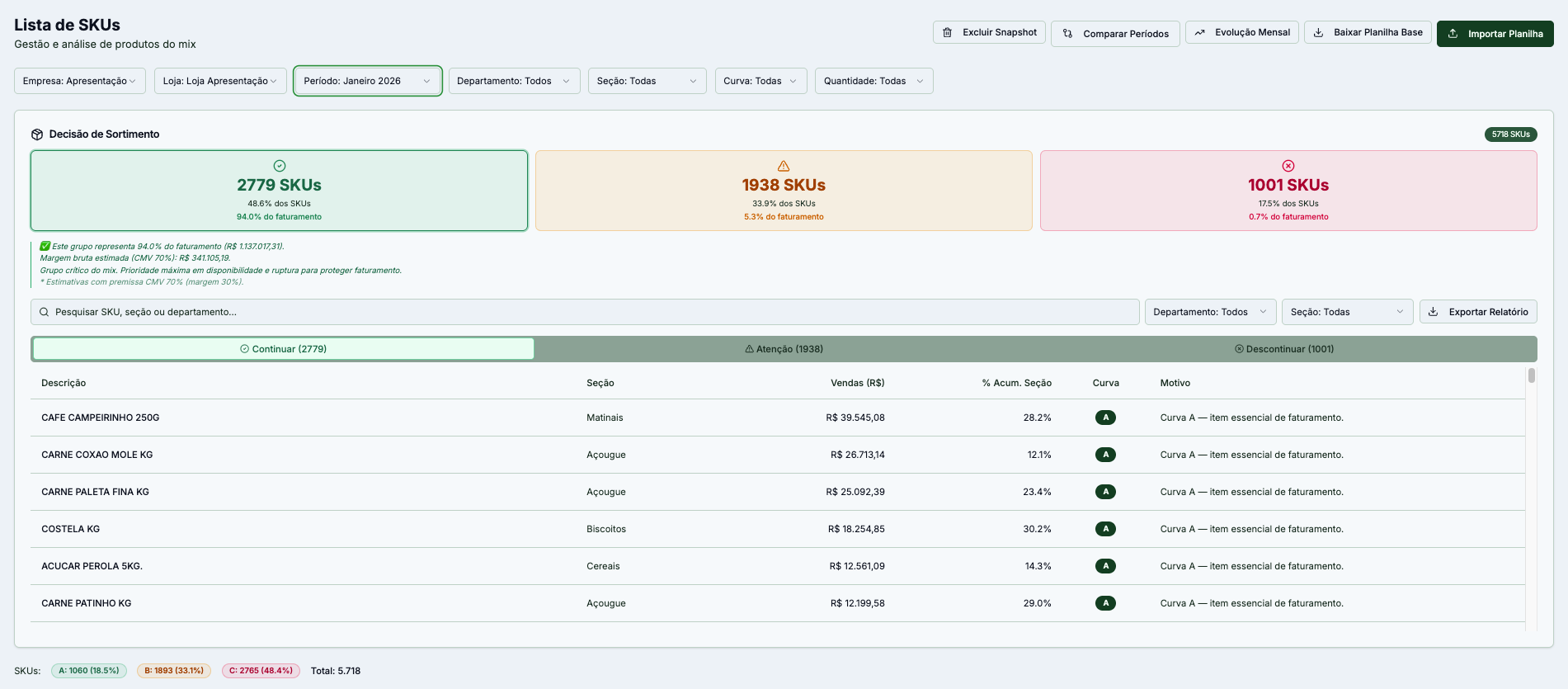The image size is (1568, 689).
Task: Click the Exportar Relatório button
Action: click(x=1478, y=312)
